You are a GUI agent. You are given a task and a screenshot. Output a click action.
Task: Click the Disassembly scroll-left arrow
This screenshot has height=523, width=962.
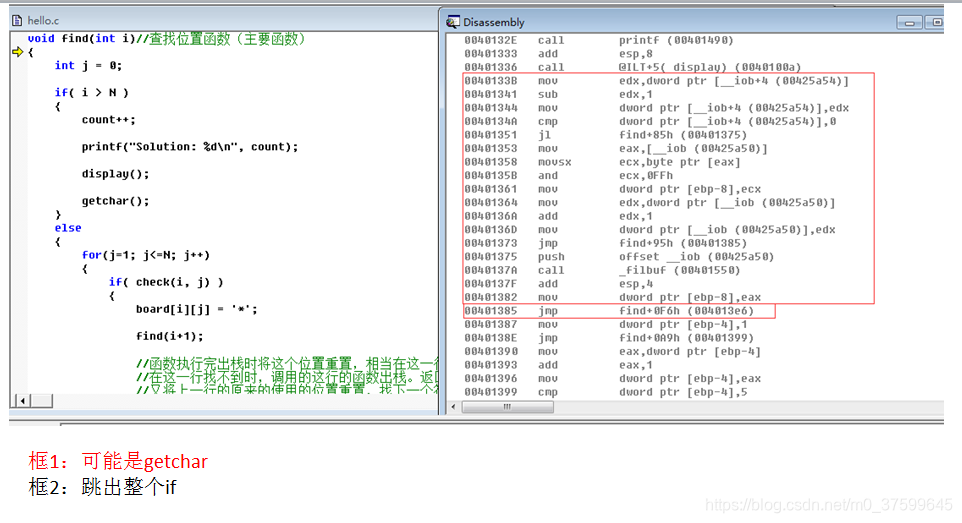pos(454,407)
